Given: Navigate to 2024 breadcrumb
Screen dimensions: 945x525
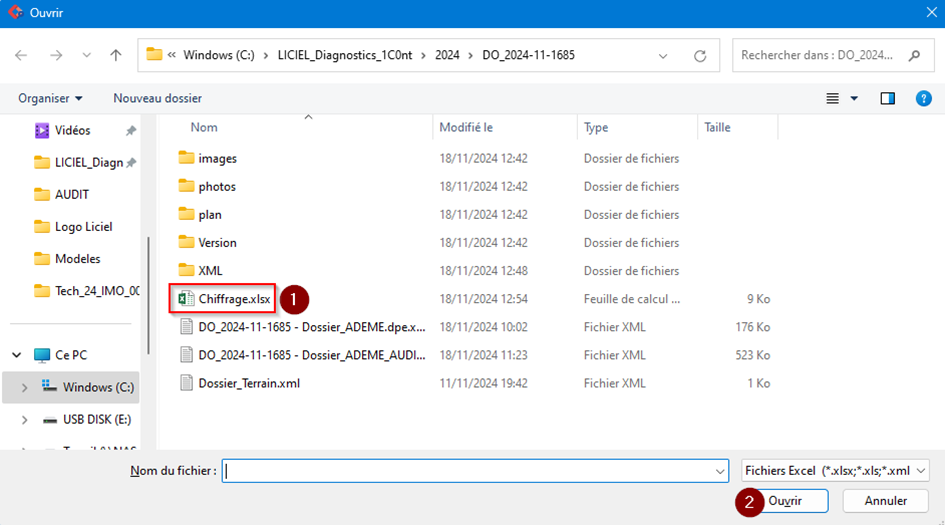Looking at the screenshot, I should pyautogui.click(x=447, y=55).
